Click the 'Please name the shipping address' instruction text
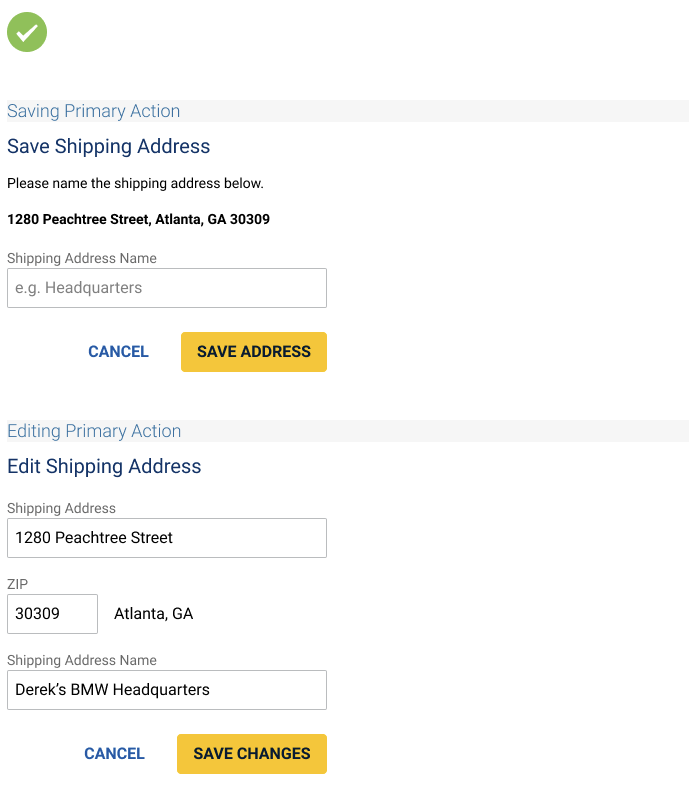 click(x=135, y=183)
